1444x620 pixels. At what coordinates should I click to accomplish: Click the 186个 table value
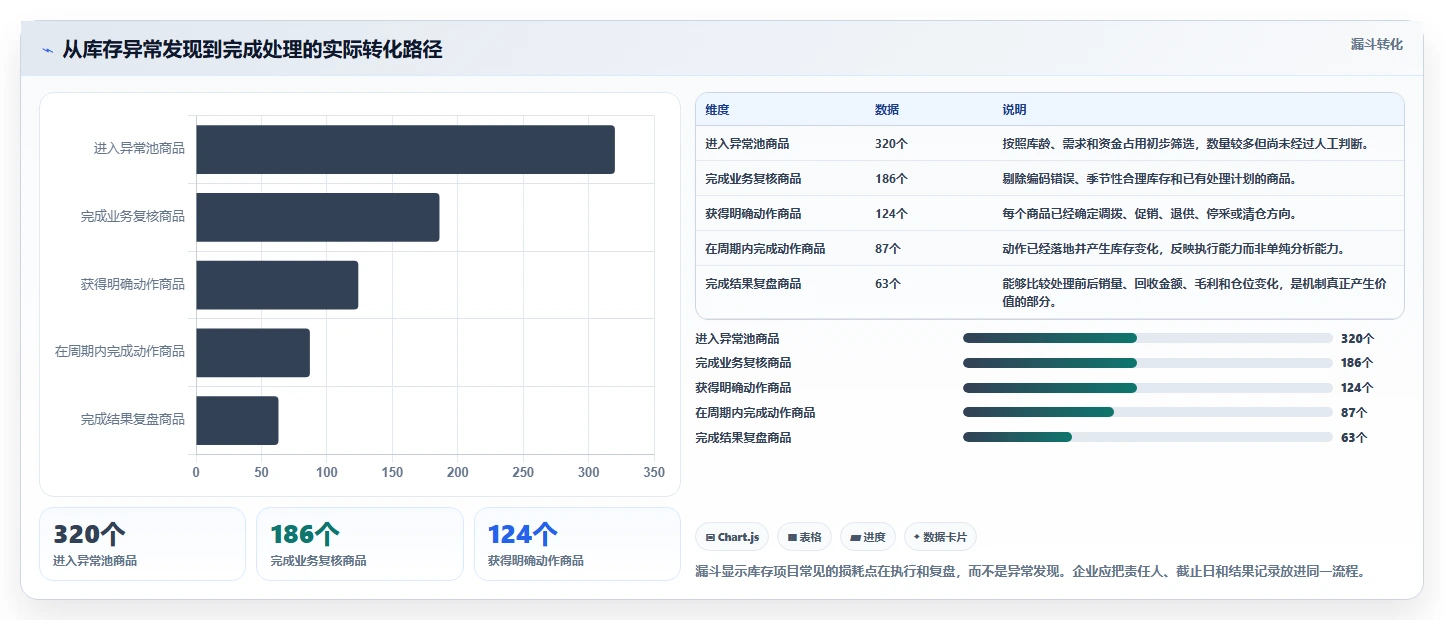coord(891,179)
